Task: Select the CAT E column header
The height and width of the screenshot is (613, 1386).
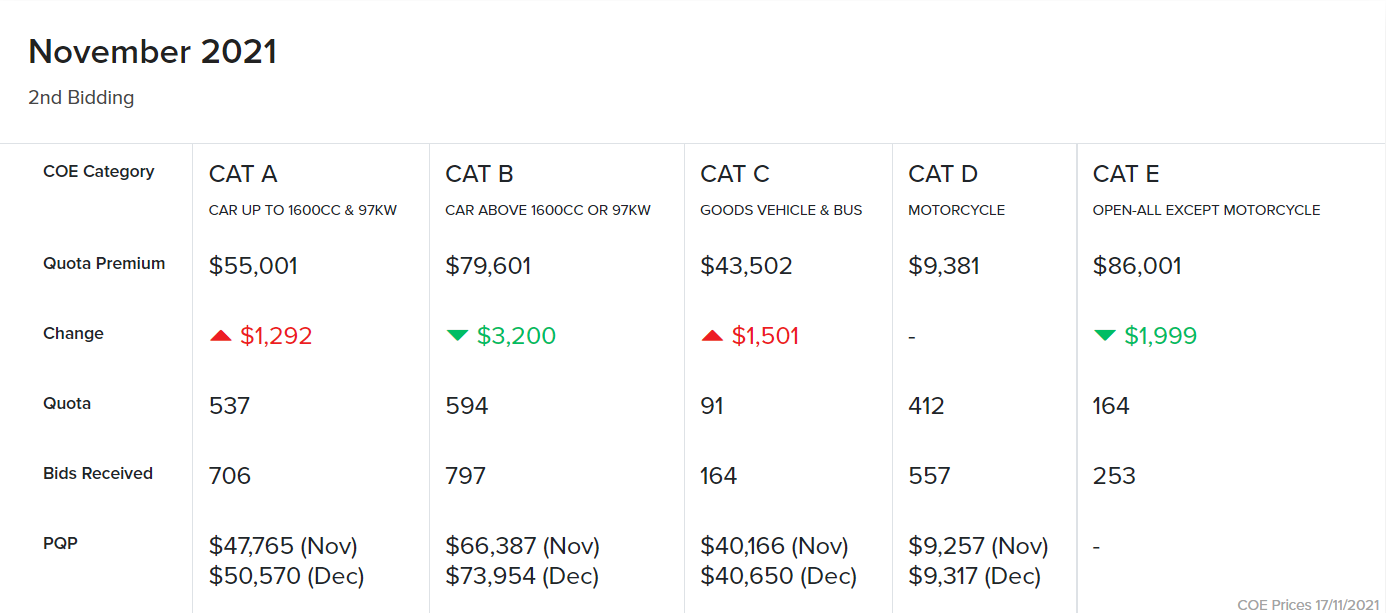Action: 1126,174
